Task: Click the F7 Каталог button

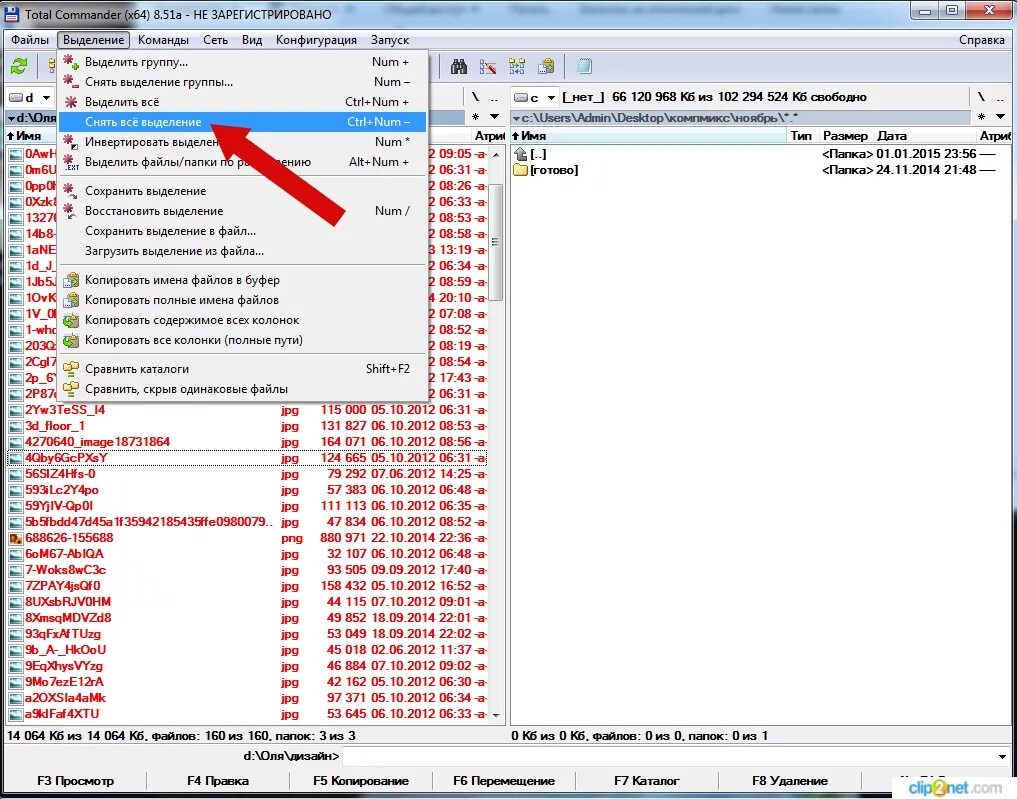Action: (x=647, y=781)
